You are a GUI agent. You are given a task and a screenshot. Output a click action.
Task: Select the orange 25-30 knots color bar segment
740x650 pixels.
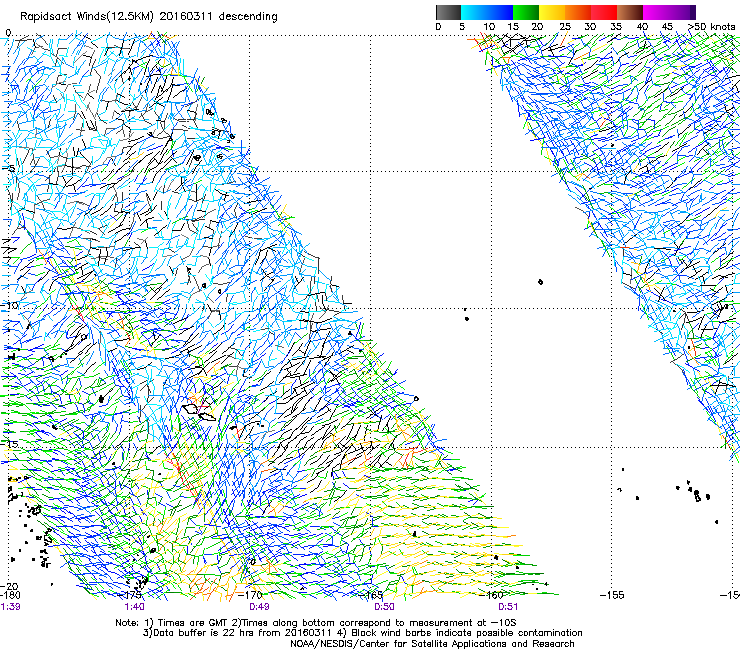click(x=578, y=12)
